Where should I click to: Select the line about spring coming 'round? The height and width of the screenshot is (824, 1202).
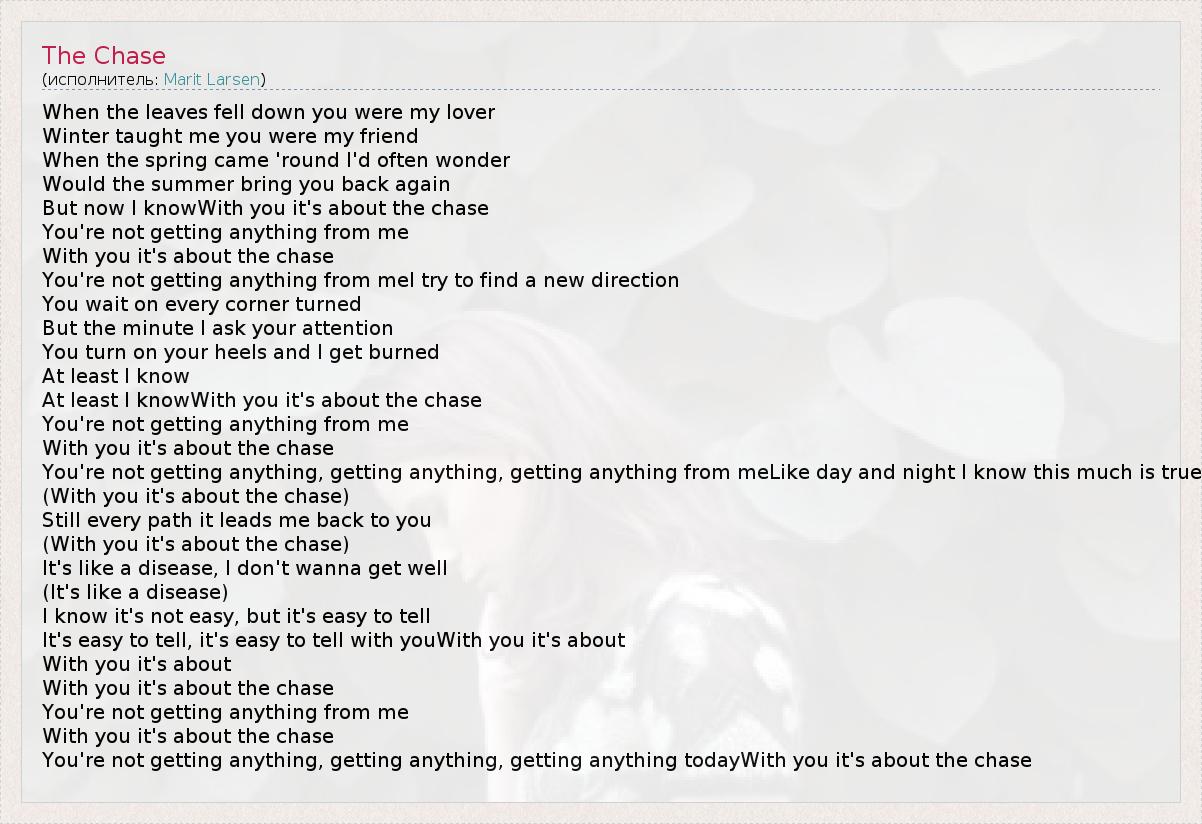point(276,160)
